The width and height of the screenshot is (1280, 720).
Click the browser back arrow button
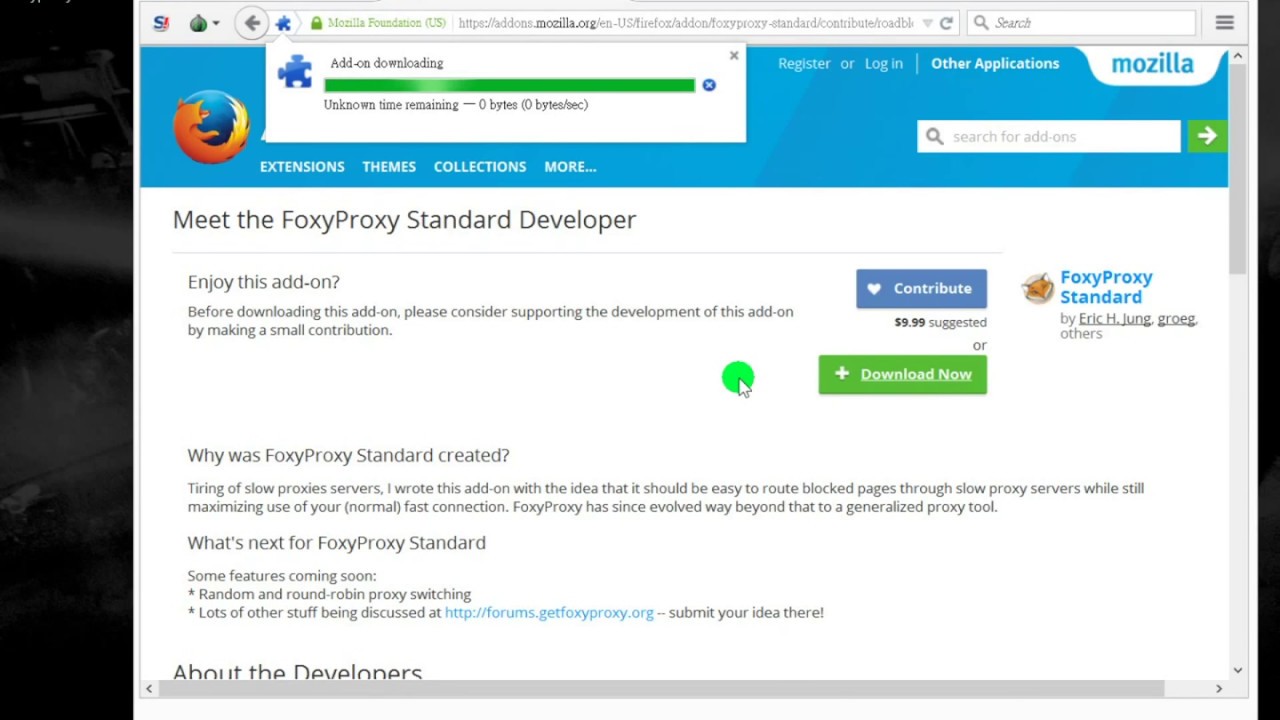(252, 23)
